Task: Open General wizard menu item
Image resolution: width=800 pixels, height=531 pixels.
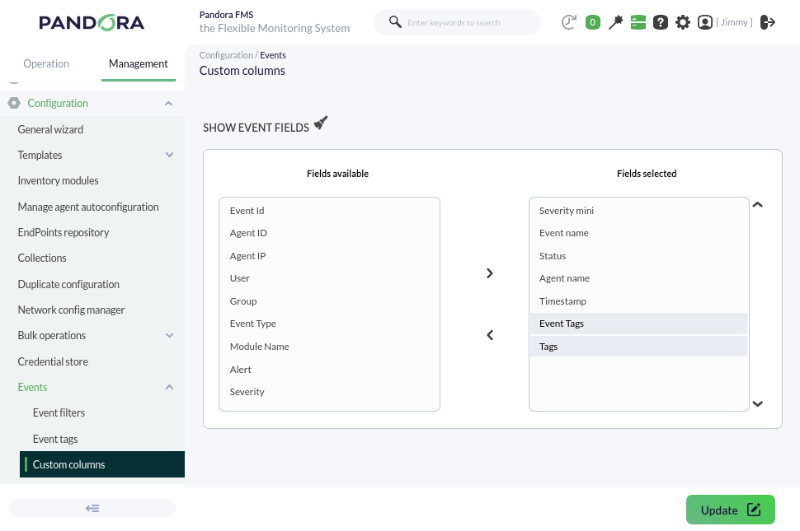Action: tap(50, 129)
